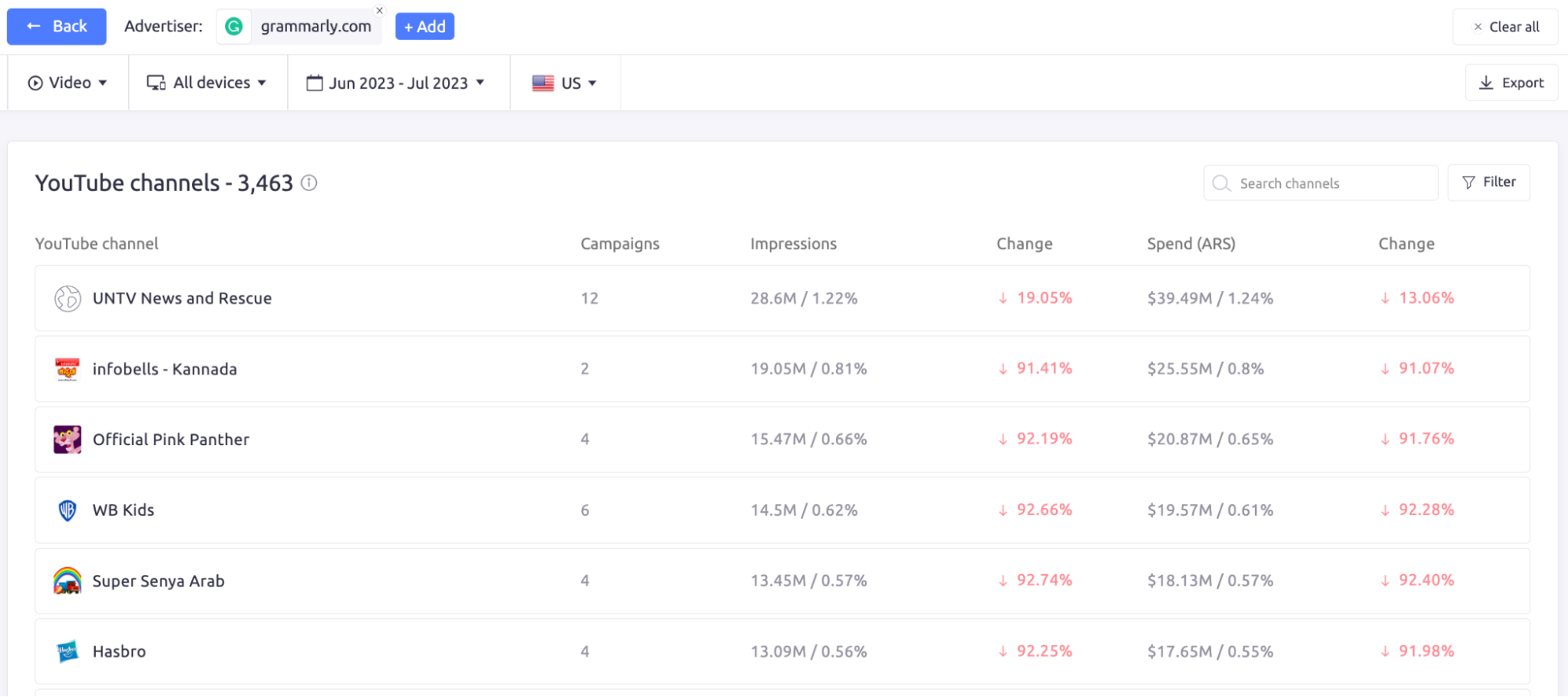Click the Grammarly logo icon
Viewport: 1568px width, 697px height.
(234, 27)
